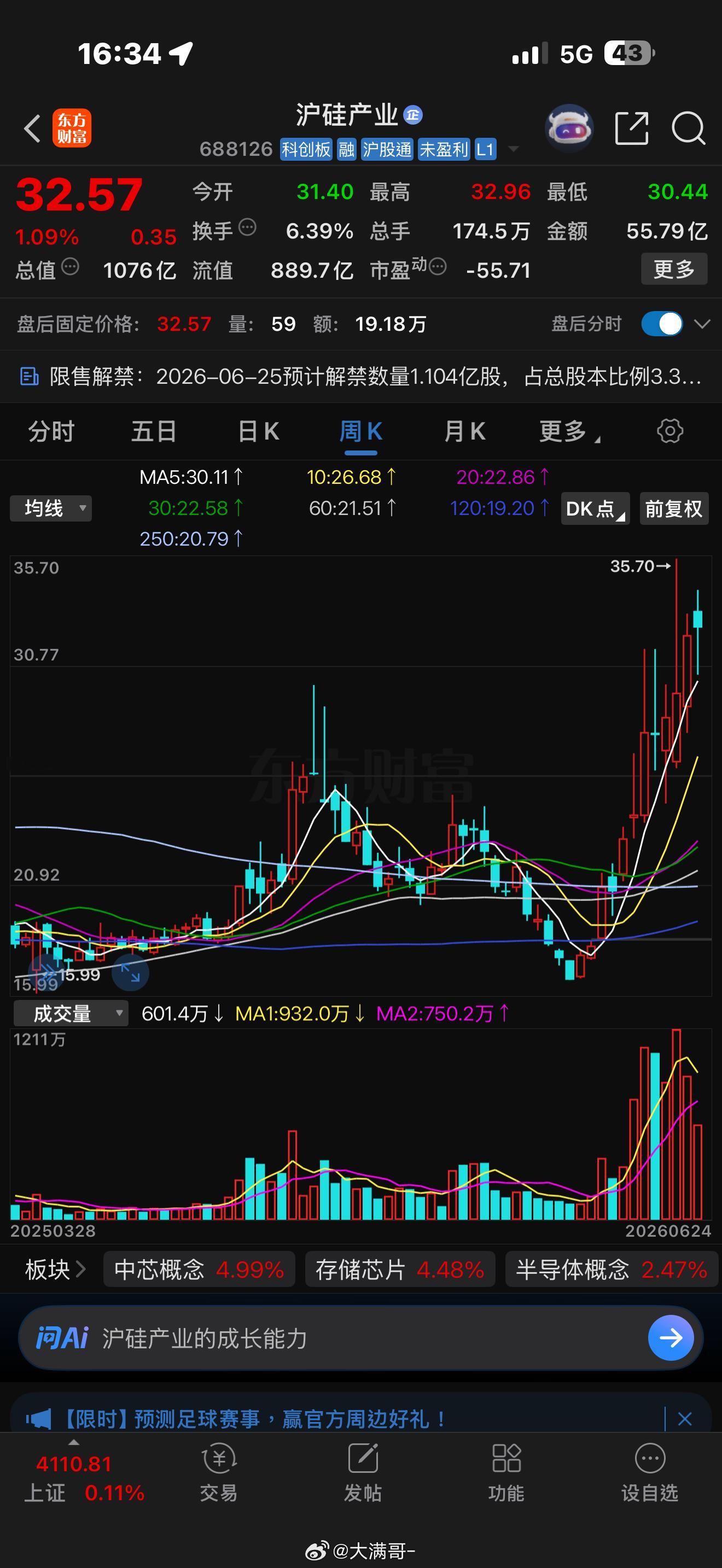This screenshot has height=1568, width=722.
Task: Open the 成交量 indicator dropdown
Action: [71, 1013]
